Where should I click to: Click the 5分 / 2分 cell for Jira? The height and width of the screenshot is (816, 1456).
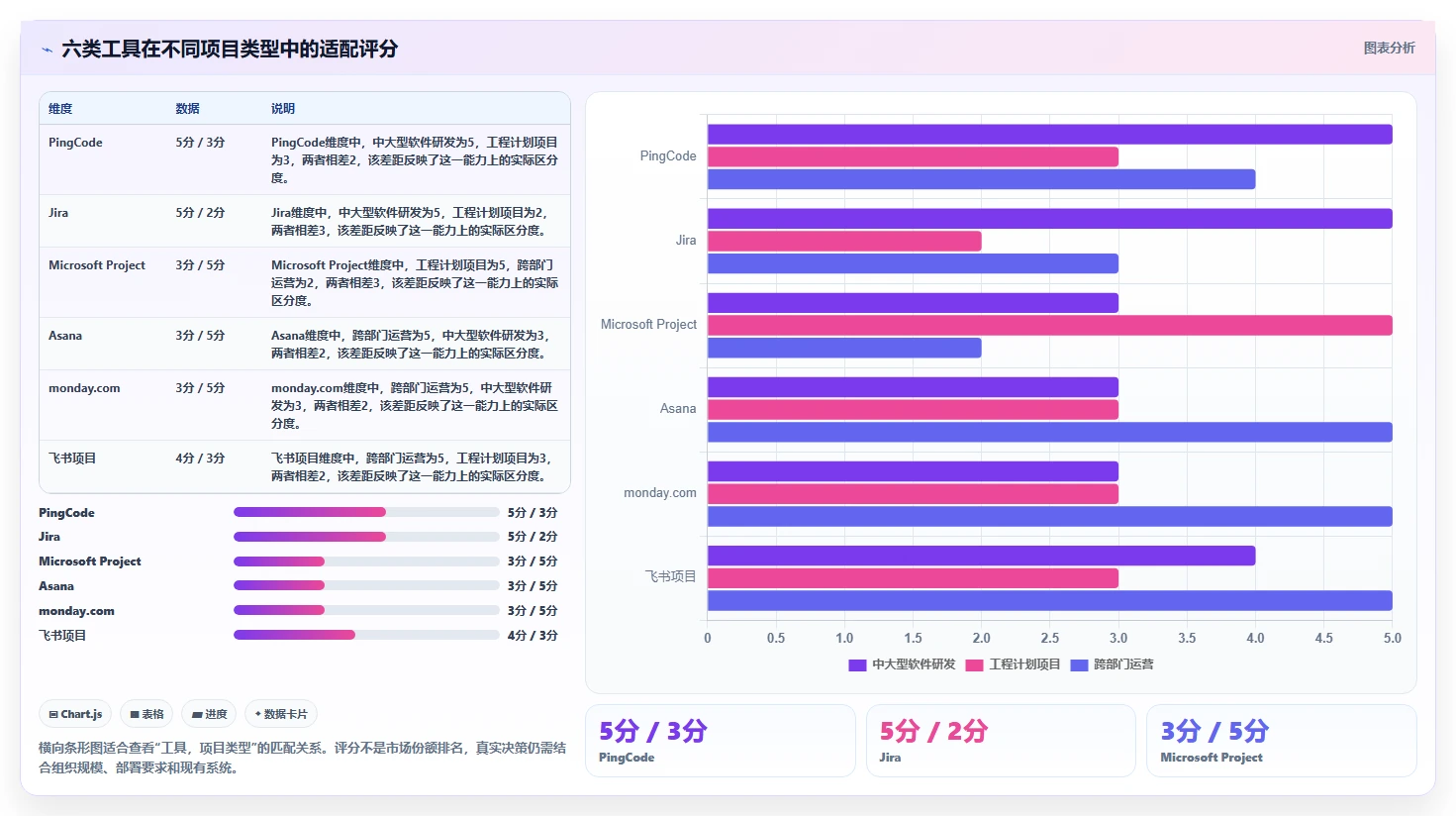tap(200, 213)
